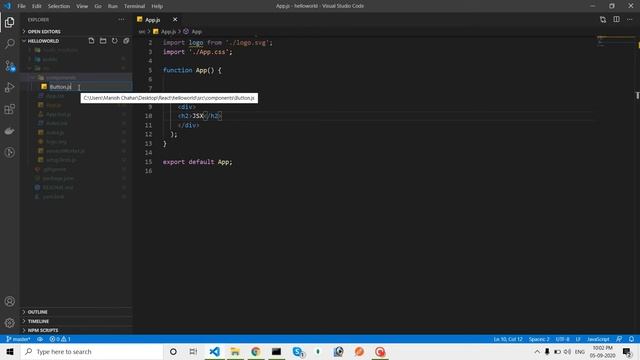Open the File menu
The image size is (640, 360).
click(22, 6)
